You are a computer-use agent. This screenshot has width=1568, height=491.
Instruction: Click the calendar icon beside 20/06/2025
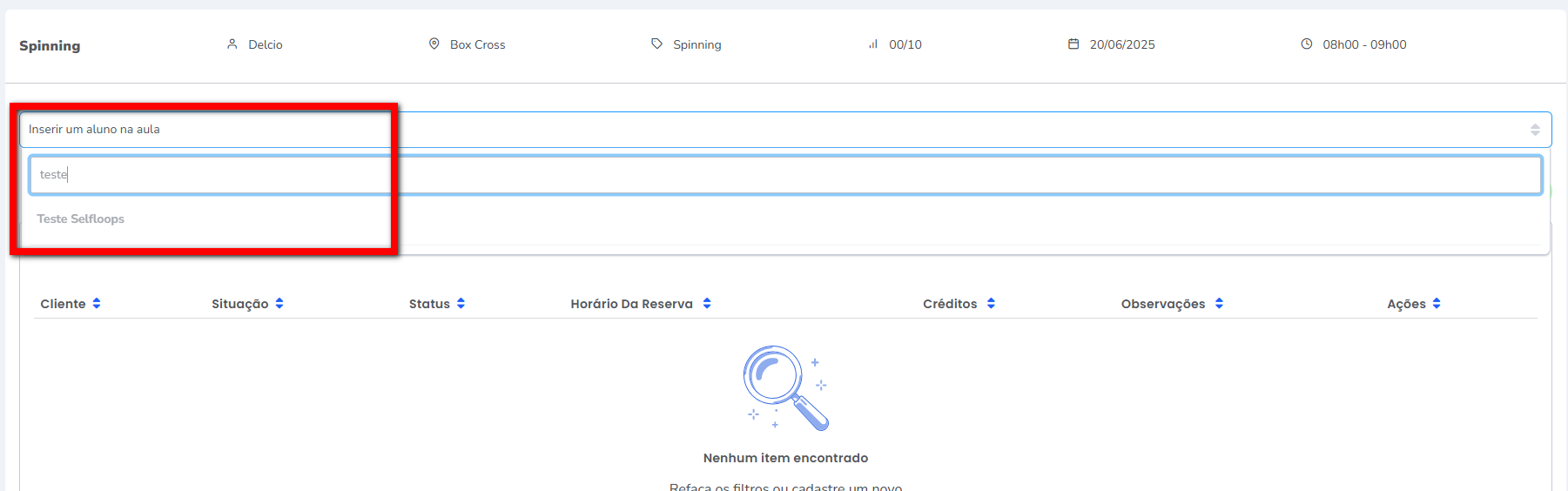point(1073,44)
